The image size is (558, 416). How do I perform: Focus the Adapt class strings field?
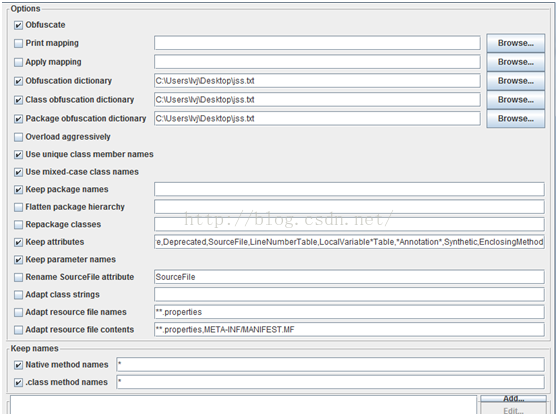349,294
